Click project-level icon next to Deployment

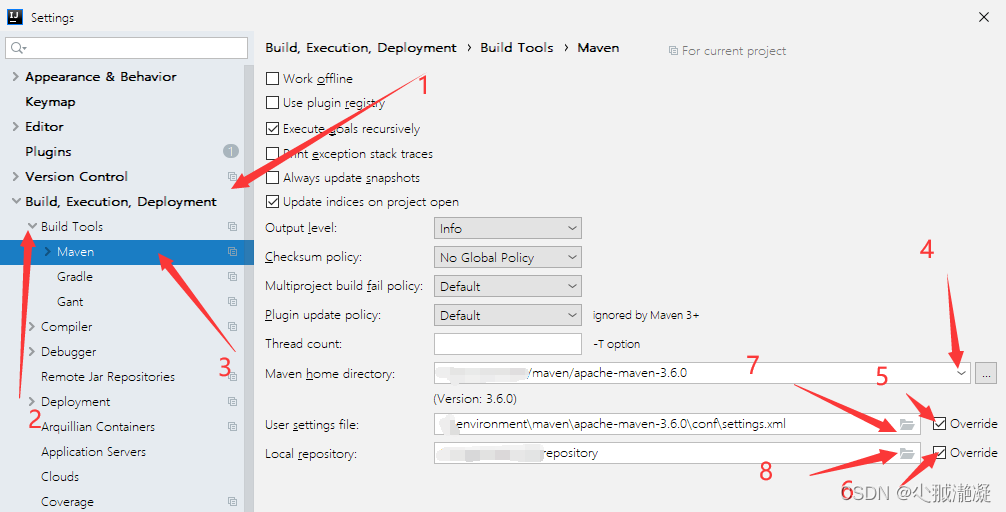[232, 402]
